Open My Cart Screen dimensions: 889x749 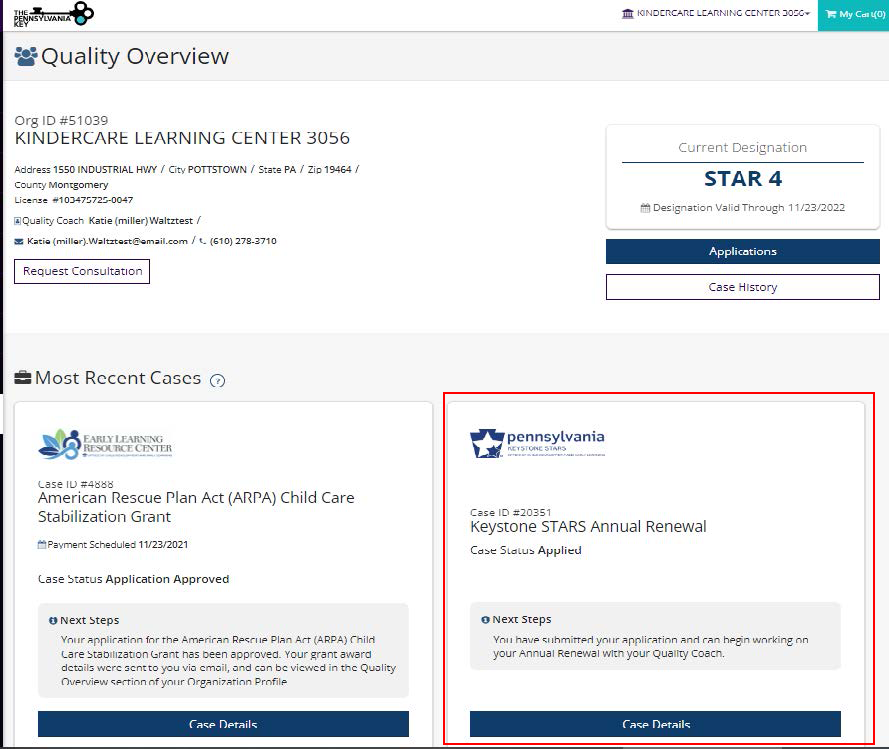tap(855, 14)
